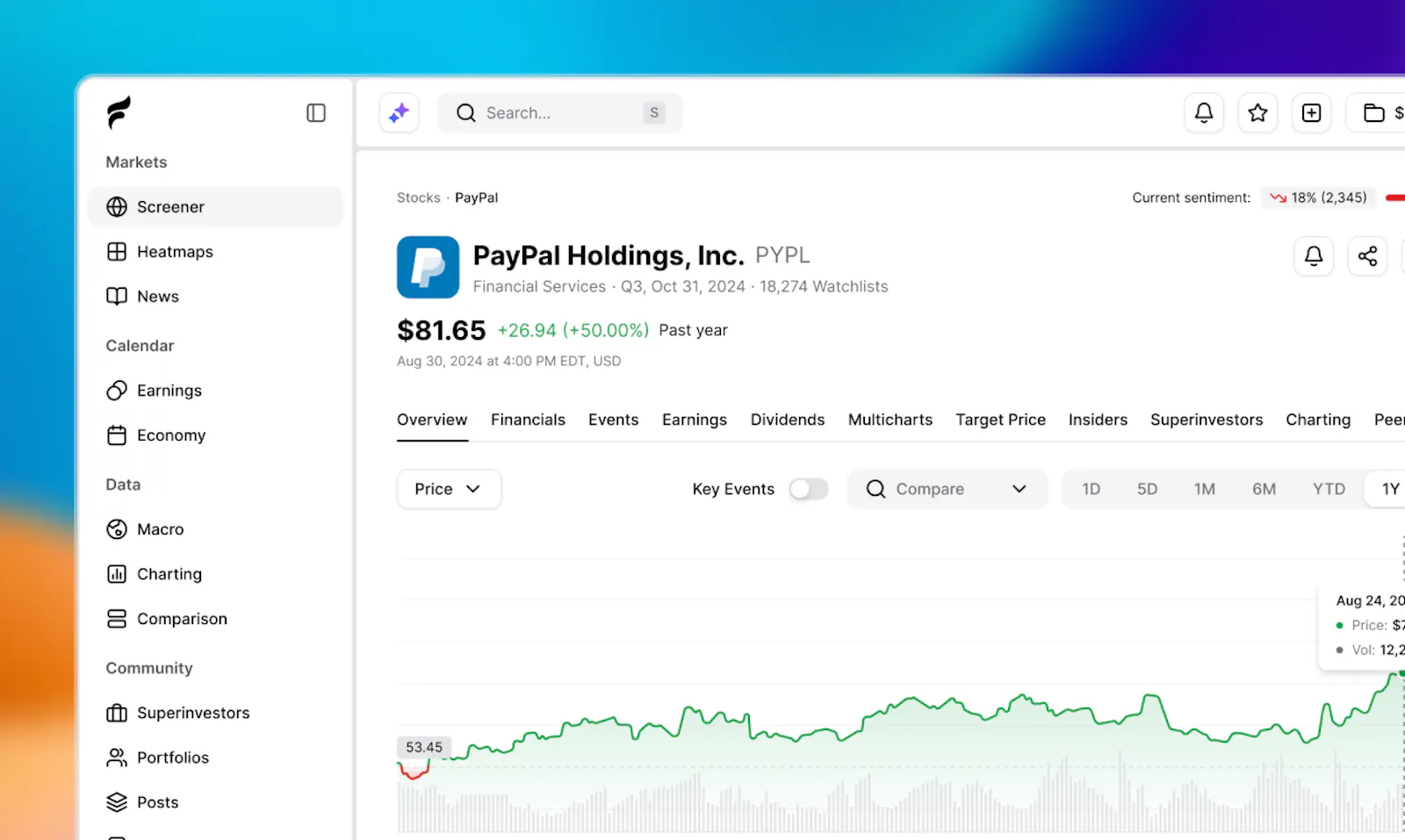Click the search magnifier icon
1405x840 pixels.
pyautogui.click(x=466, y=112)
